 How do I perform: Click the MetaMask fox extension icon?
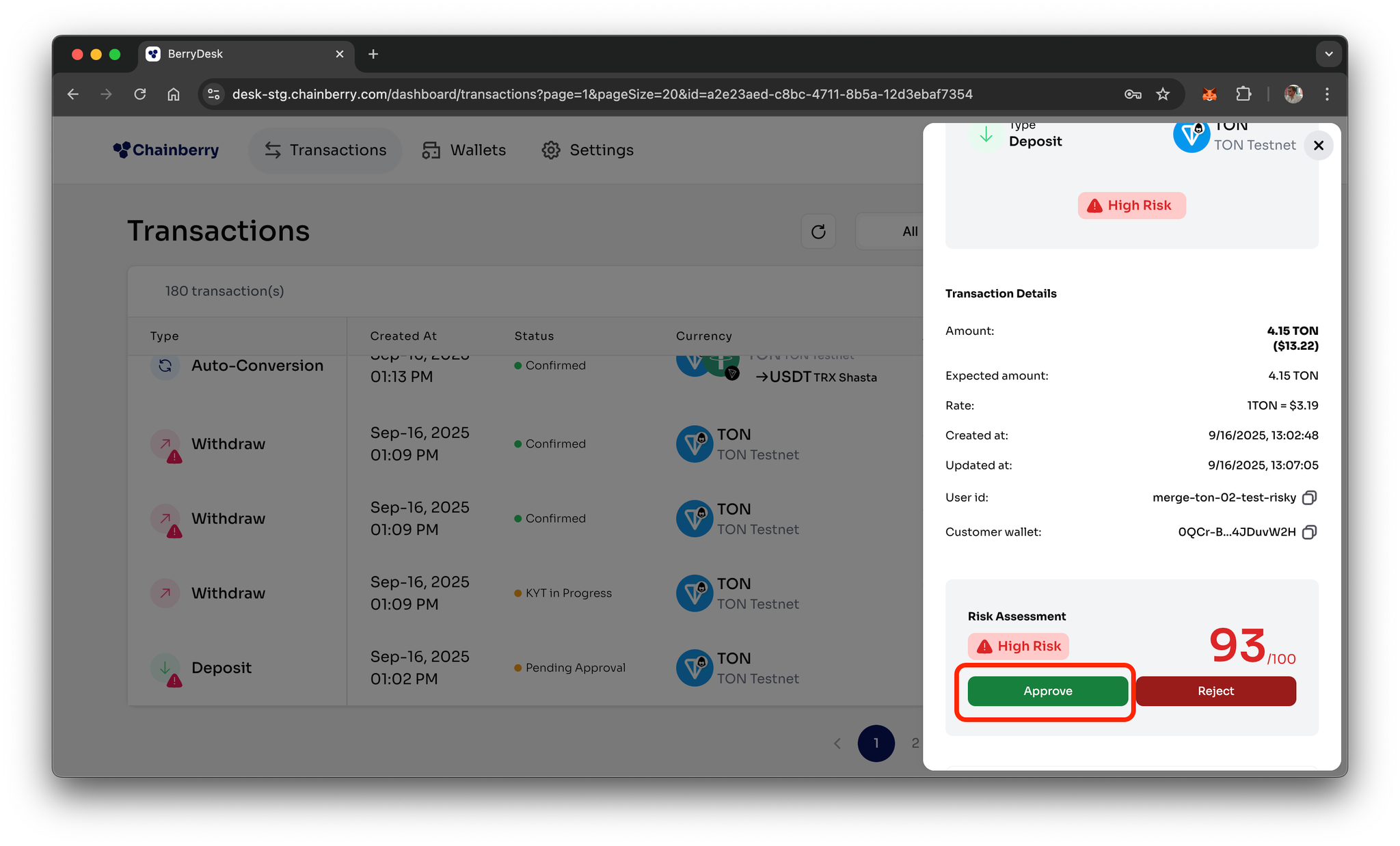1209,94
